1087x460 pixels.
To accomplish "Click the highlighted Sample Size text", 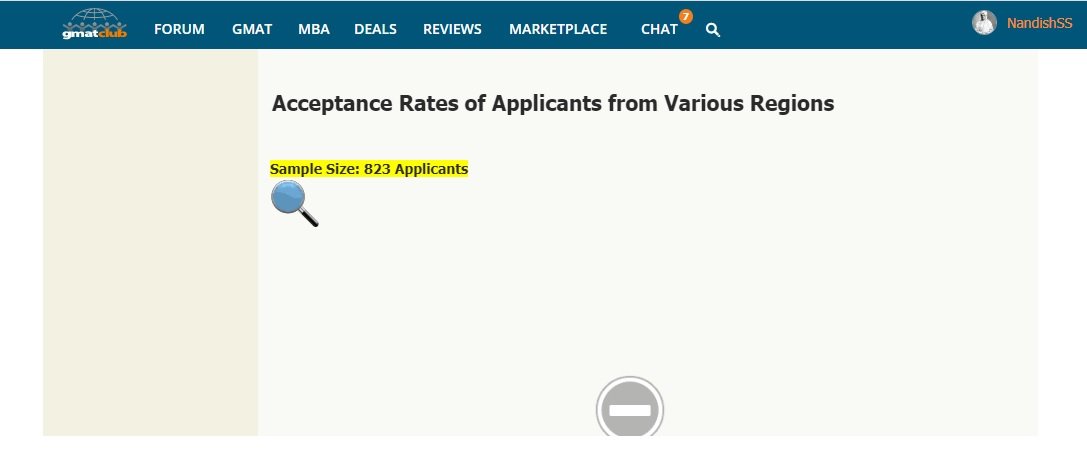I will 369,169.
